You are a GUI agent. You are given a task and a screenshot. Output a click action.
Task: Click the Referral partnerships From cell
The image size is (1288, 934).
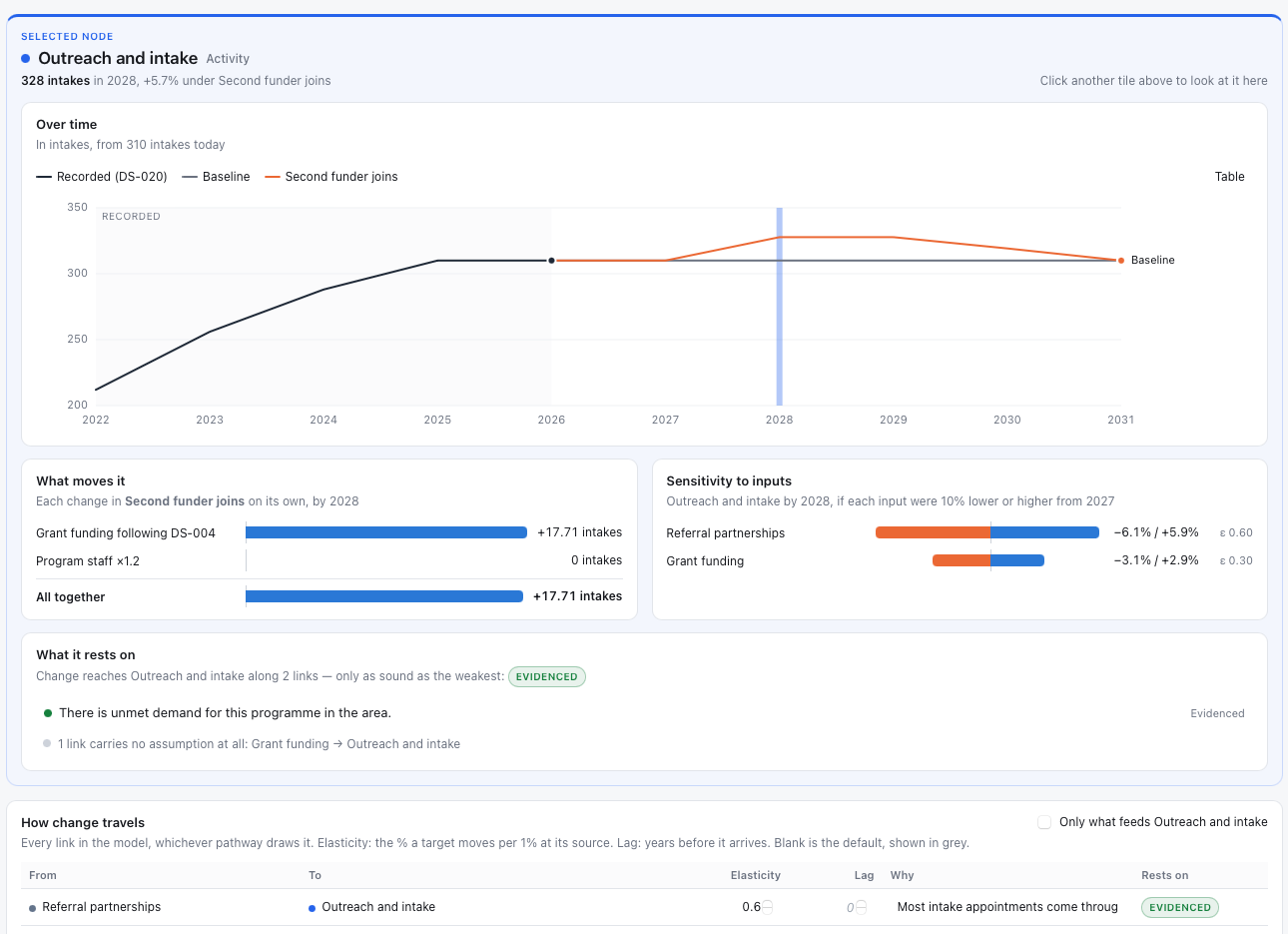click(x=95, y=907)
